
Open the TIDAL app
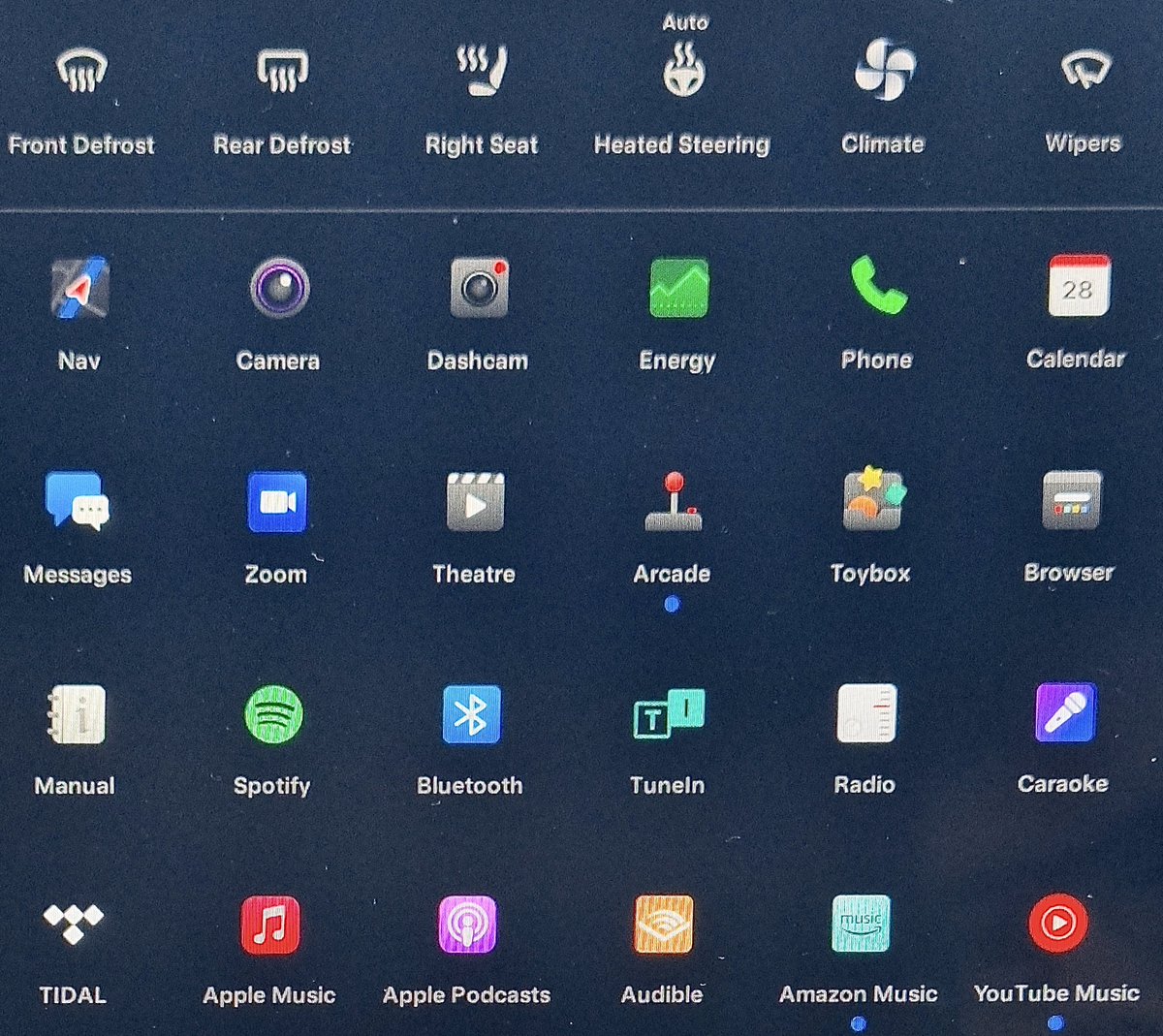[74, 924]
